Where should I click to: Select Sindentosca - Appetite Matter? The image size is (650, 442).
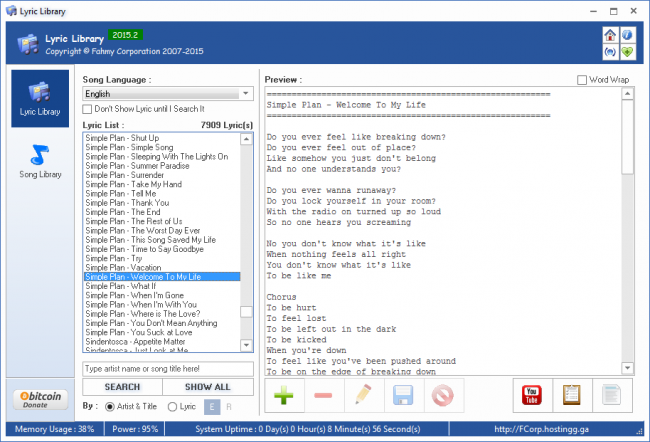(x=162, y=342)
